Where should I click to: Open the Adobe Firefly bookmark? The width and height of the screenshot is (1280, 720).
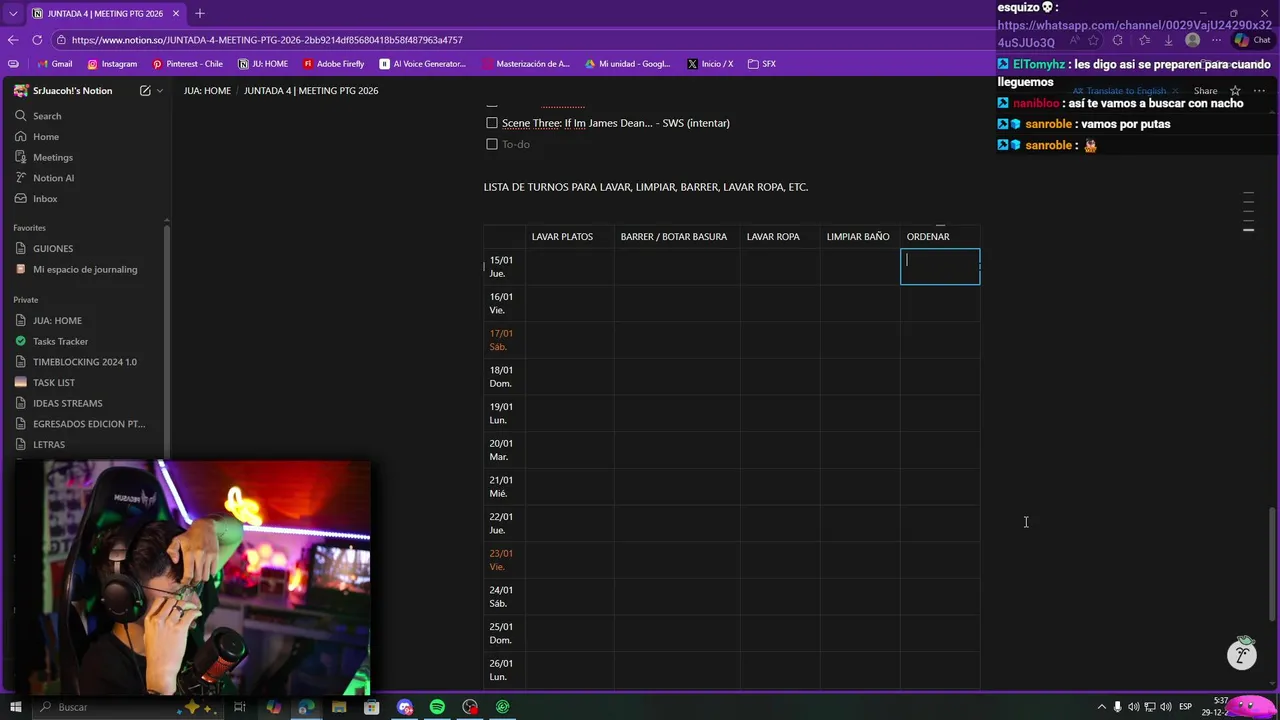333,64
